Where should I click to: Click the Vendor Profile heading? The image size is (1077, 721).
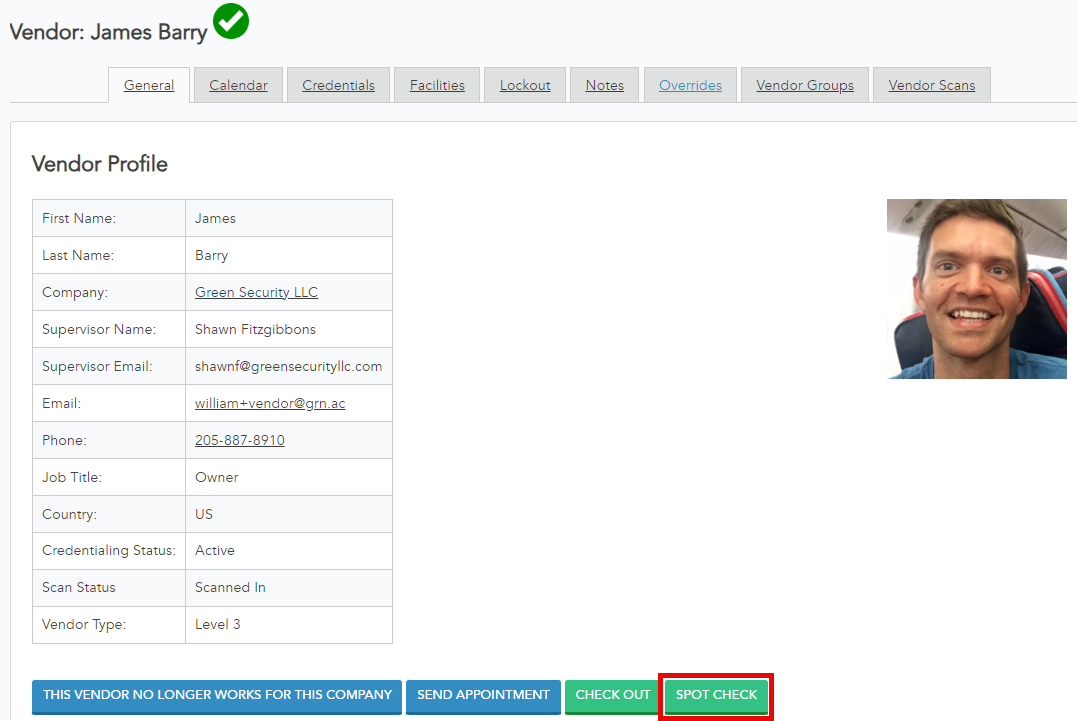pos(99,164)
